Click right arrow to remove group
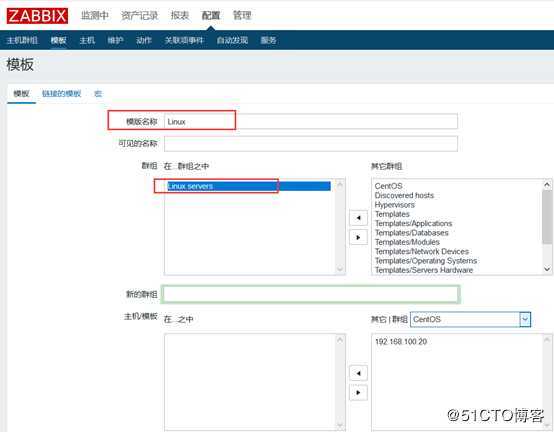 358,237
